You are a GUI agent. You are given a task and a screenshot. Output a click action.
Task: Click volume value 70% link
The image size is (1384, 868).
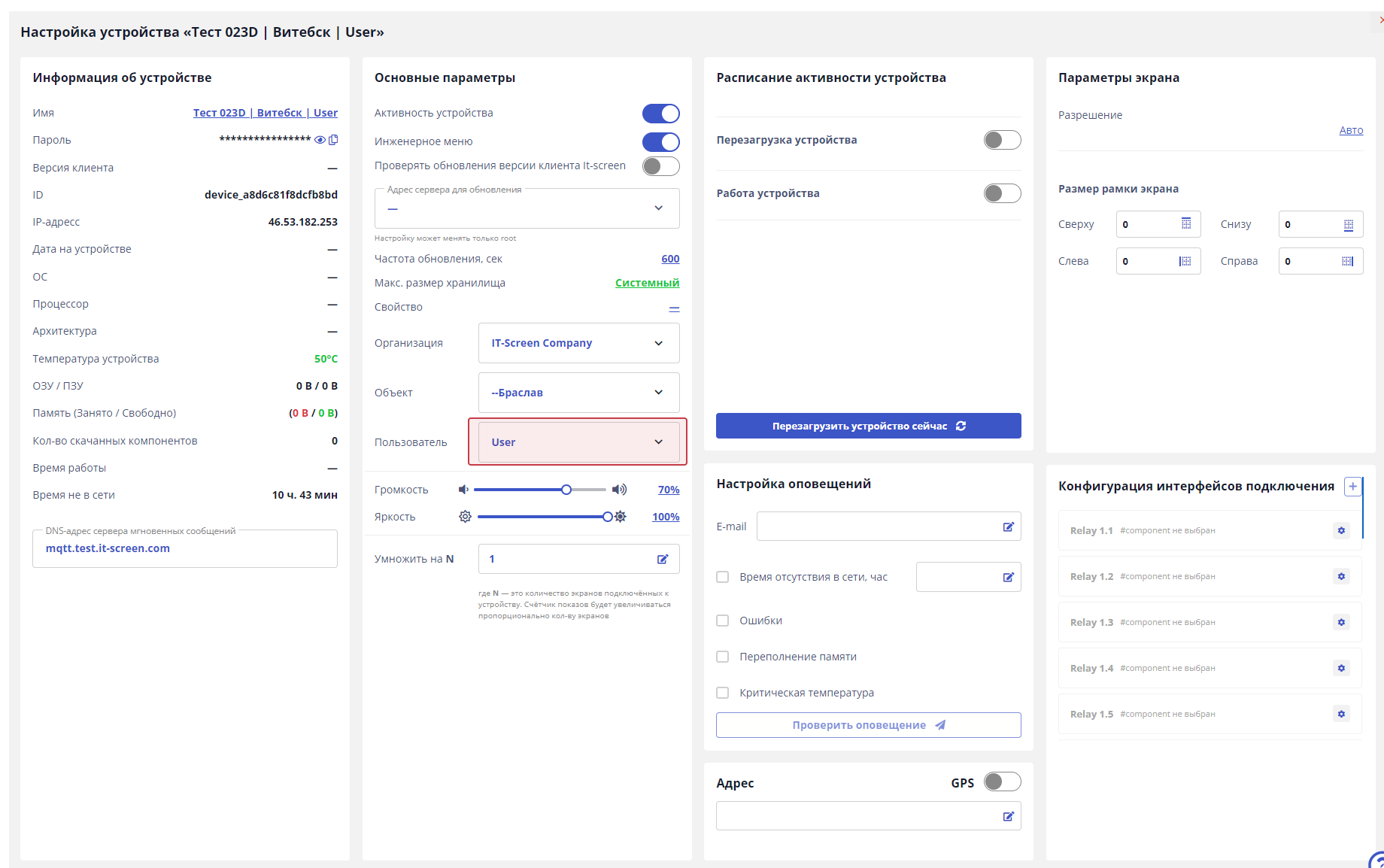(669, 490)
